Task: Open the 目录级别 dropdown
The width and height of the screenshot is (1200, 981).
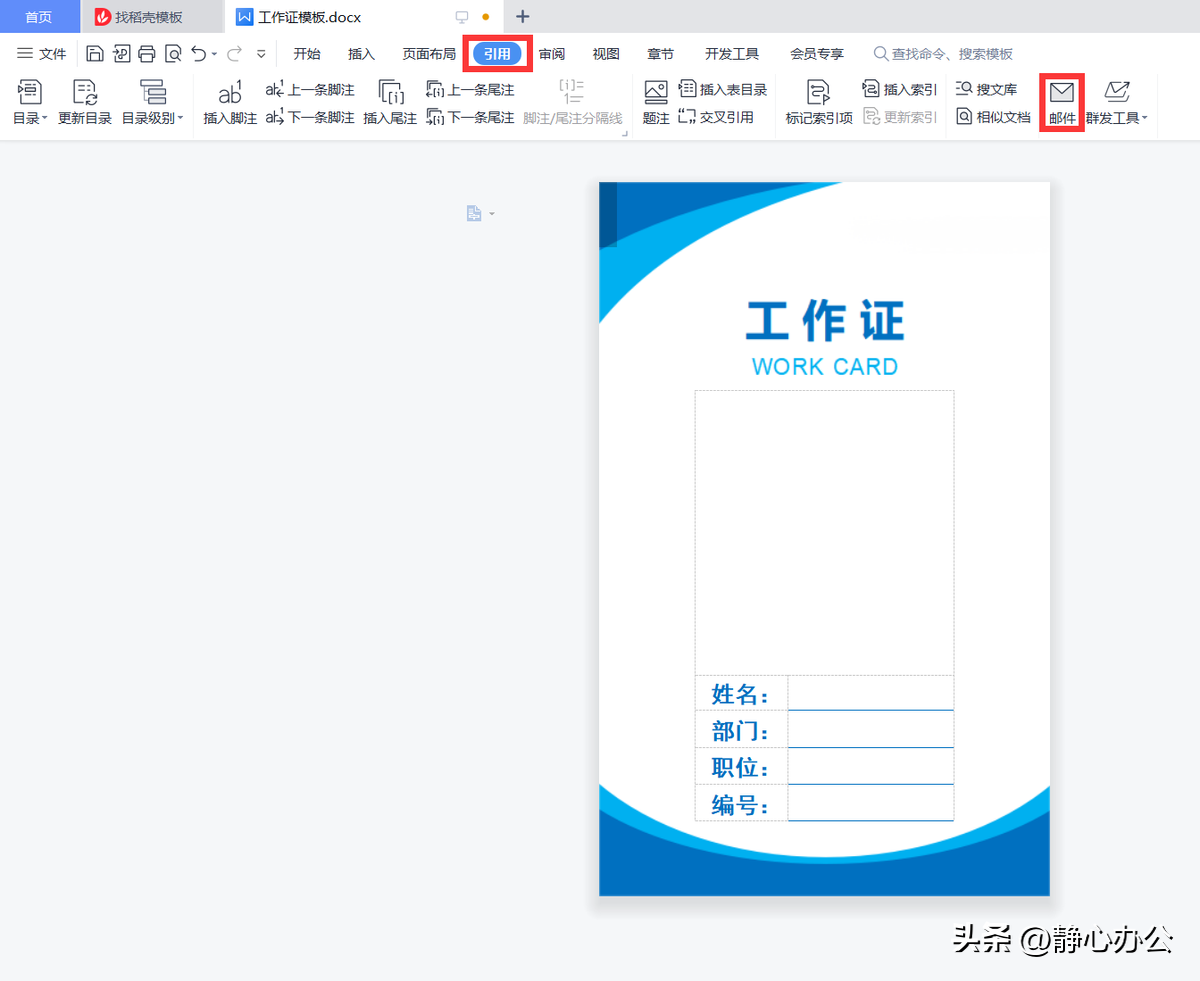Action: tap(153, 103)
